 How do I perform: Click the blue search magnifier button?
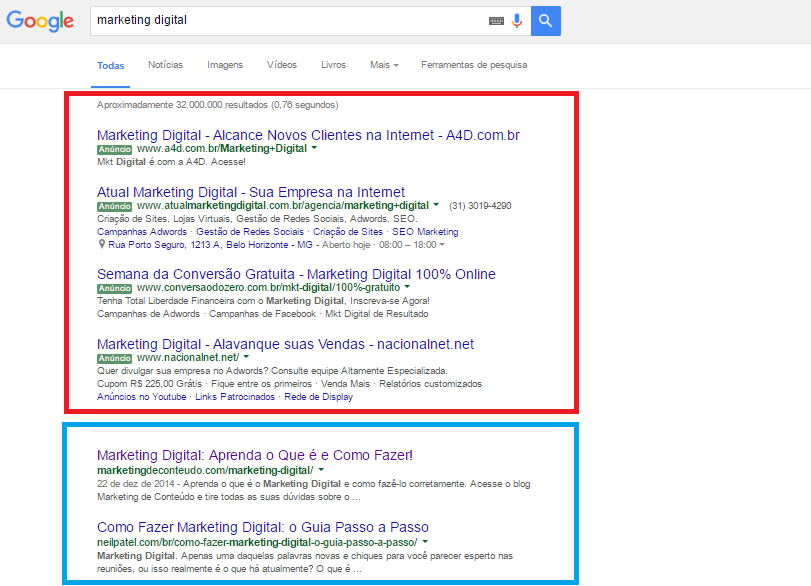coord(545,20)
